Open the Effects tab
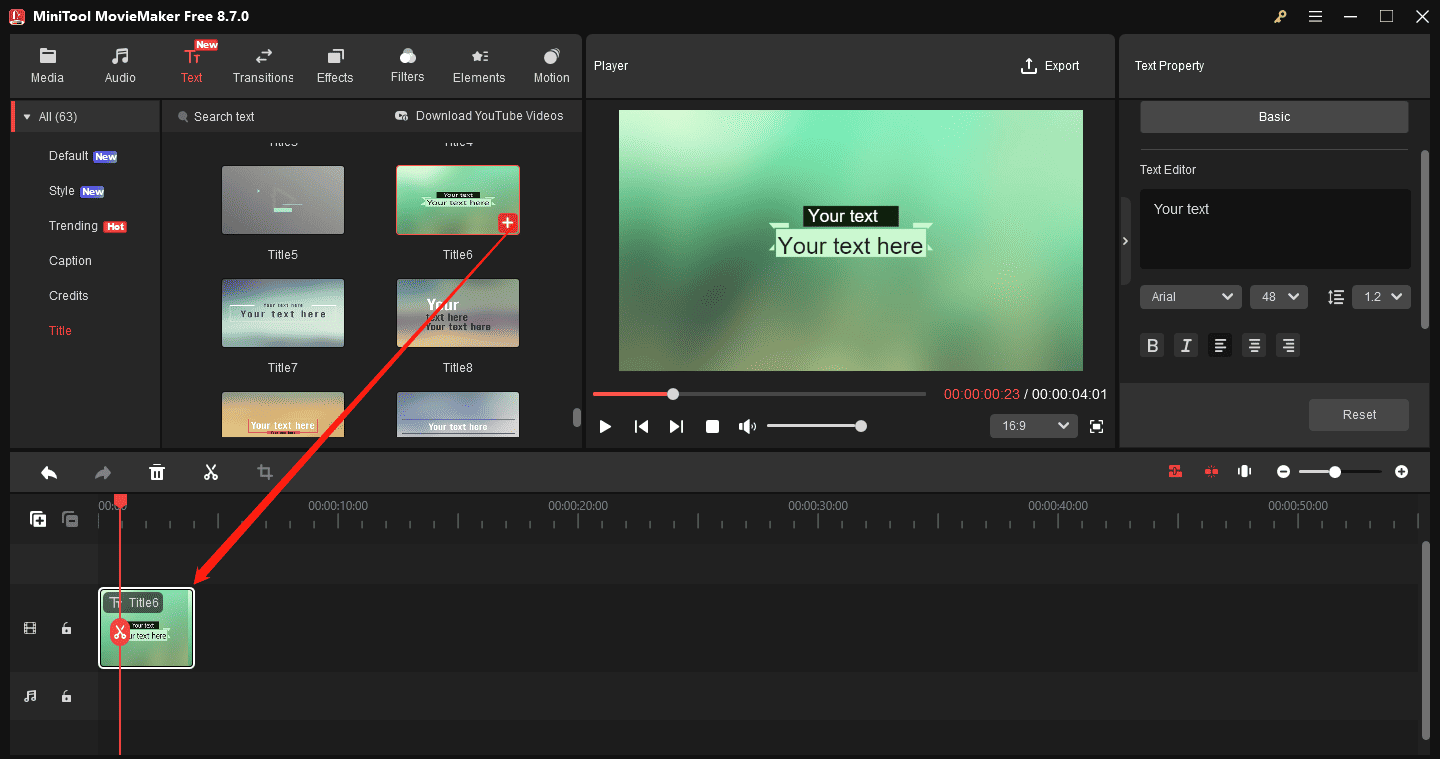The width and height of the screenshot is (1440, 759). click(x=335, y=66)
